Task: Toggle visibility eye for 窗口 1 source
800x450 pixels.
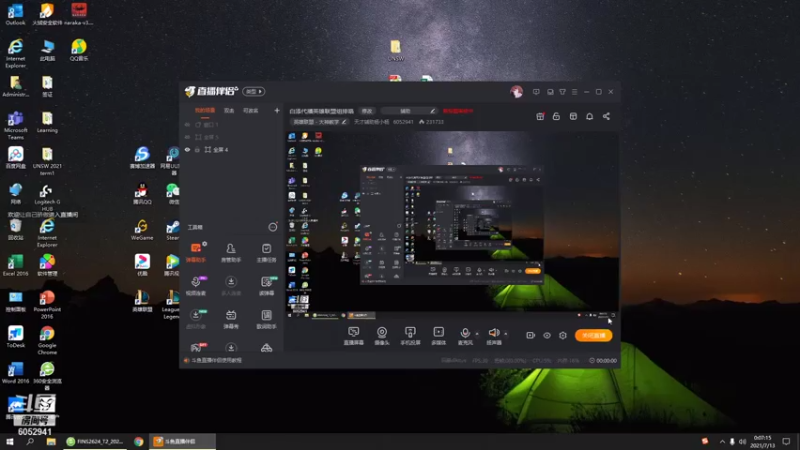Action: tap(187, 124)
